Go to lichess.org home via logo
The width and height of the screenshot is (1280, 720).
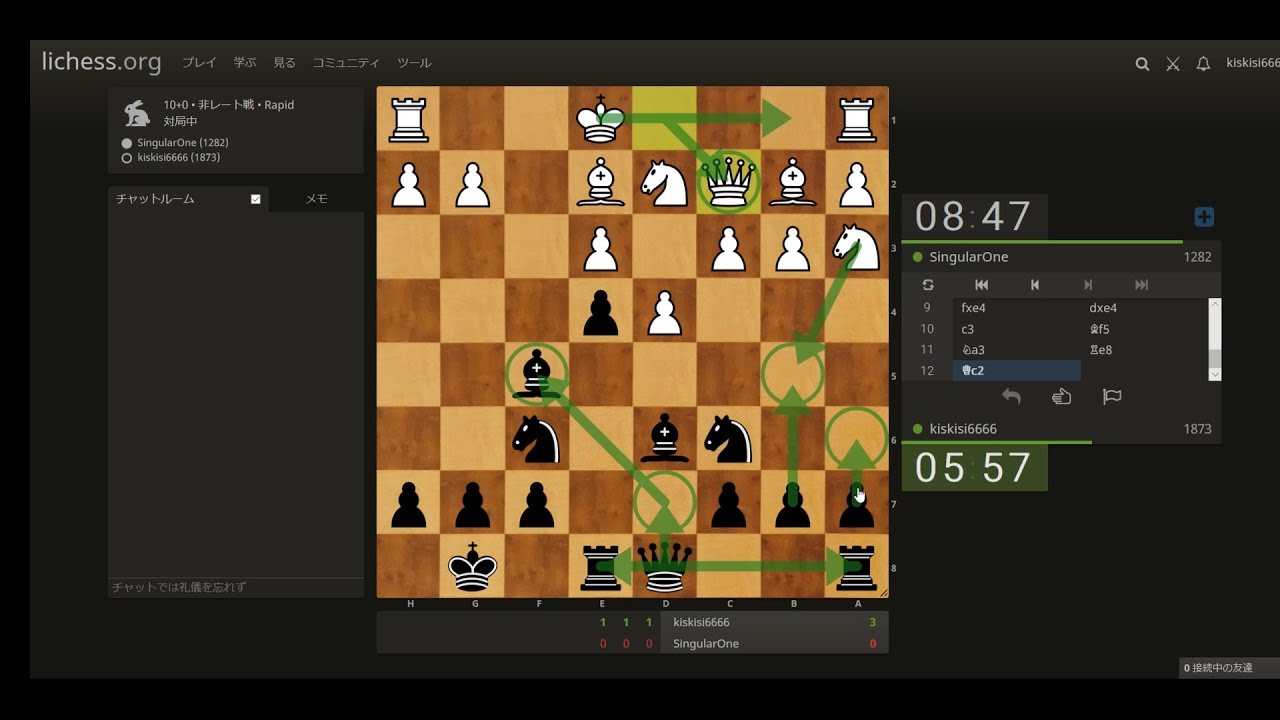click(101, 62)
